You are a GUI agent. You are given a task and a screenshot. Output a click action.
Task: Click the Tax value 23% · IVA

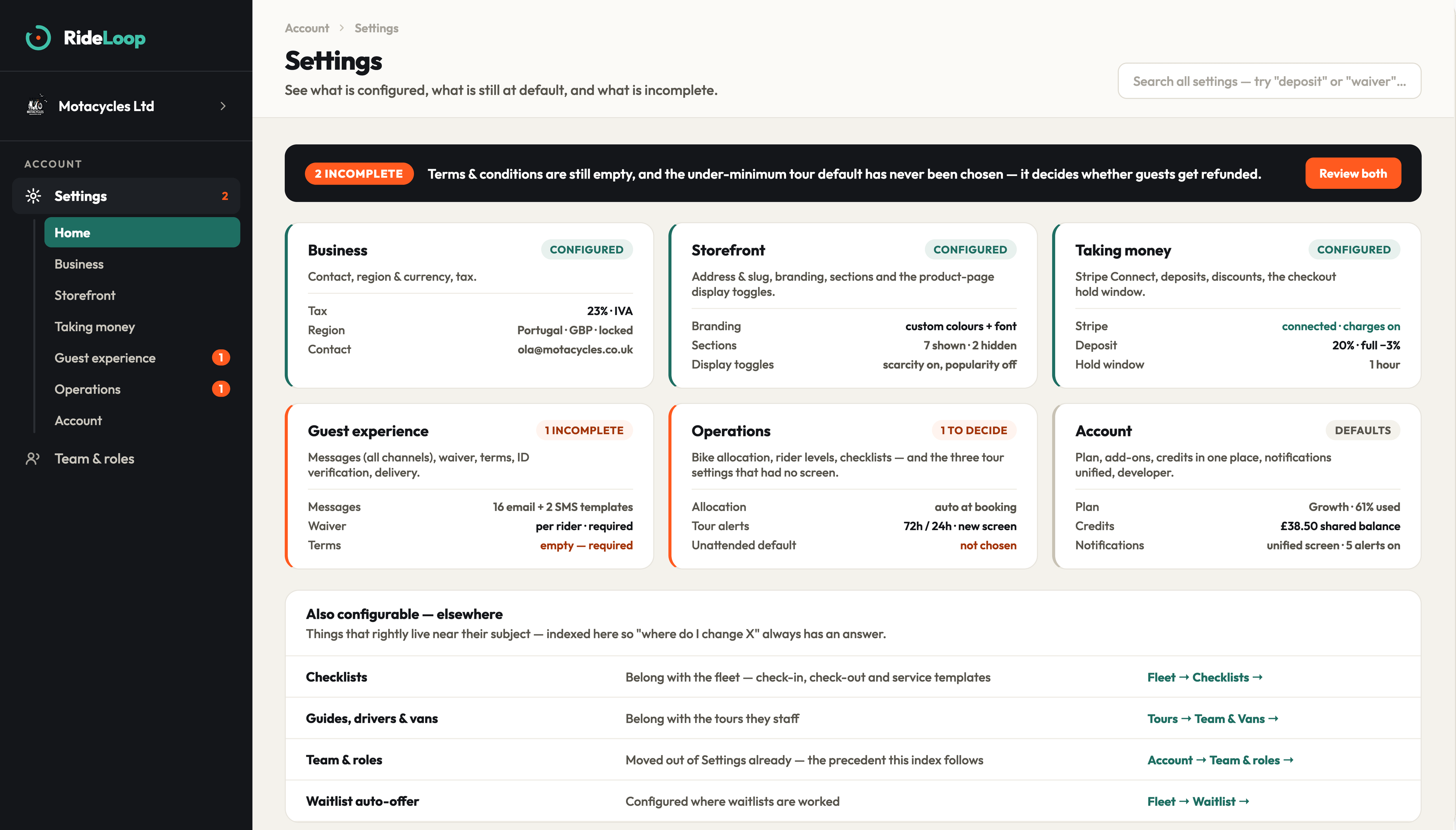pos(610,311)
